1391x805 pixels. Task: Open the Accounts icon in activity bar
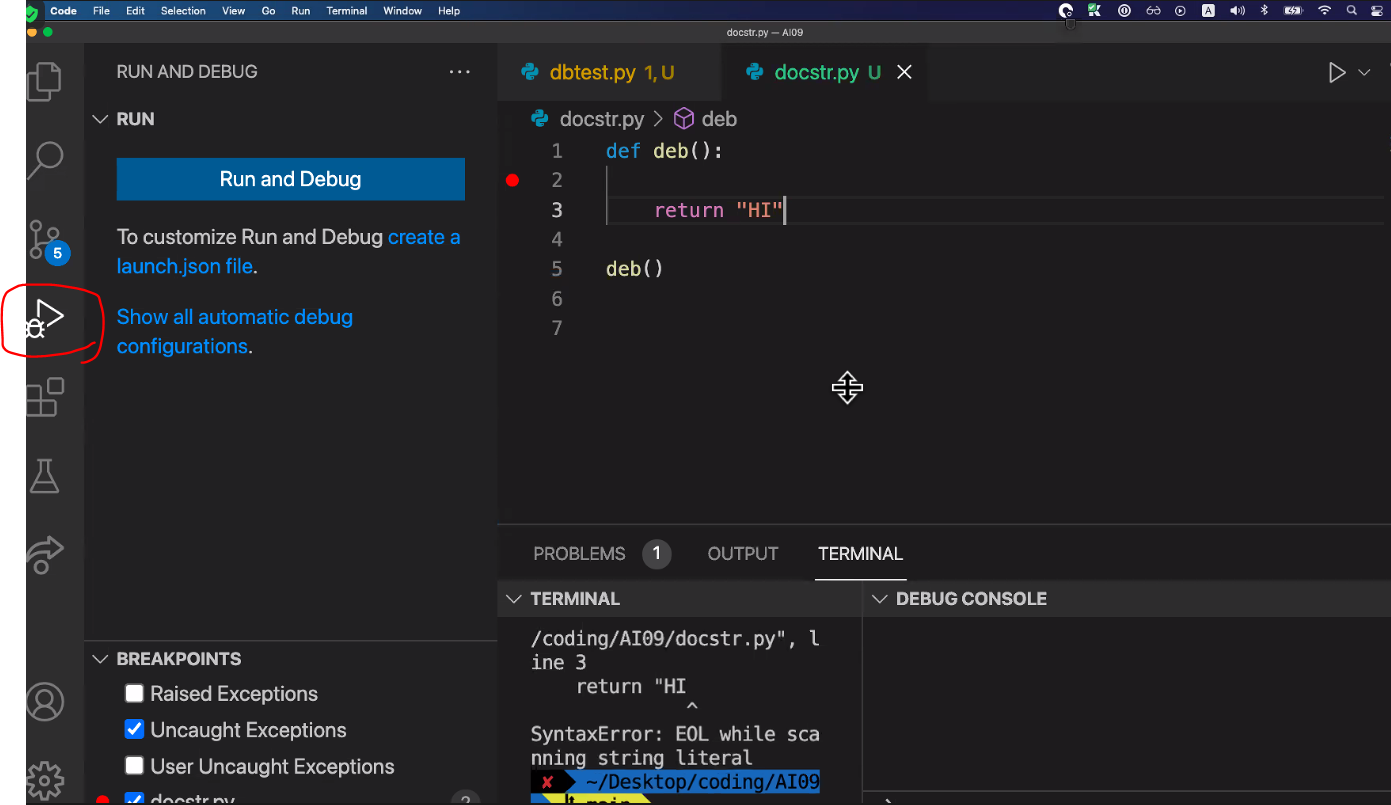(45, 702)
